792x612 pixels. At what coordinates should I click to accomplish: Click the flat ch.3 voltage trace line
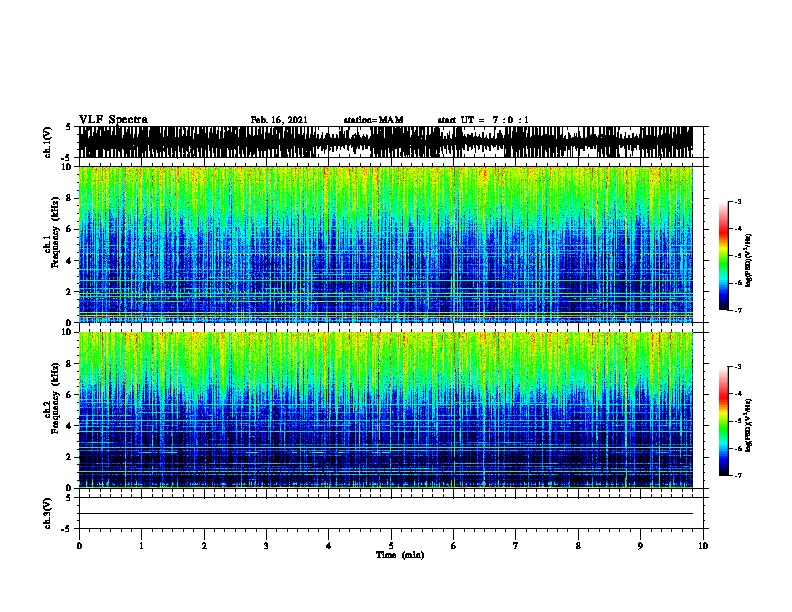[385, 514]
